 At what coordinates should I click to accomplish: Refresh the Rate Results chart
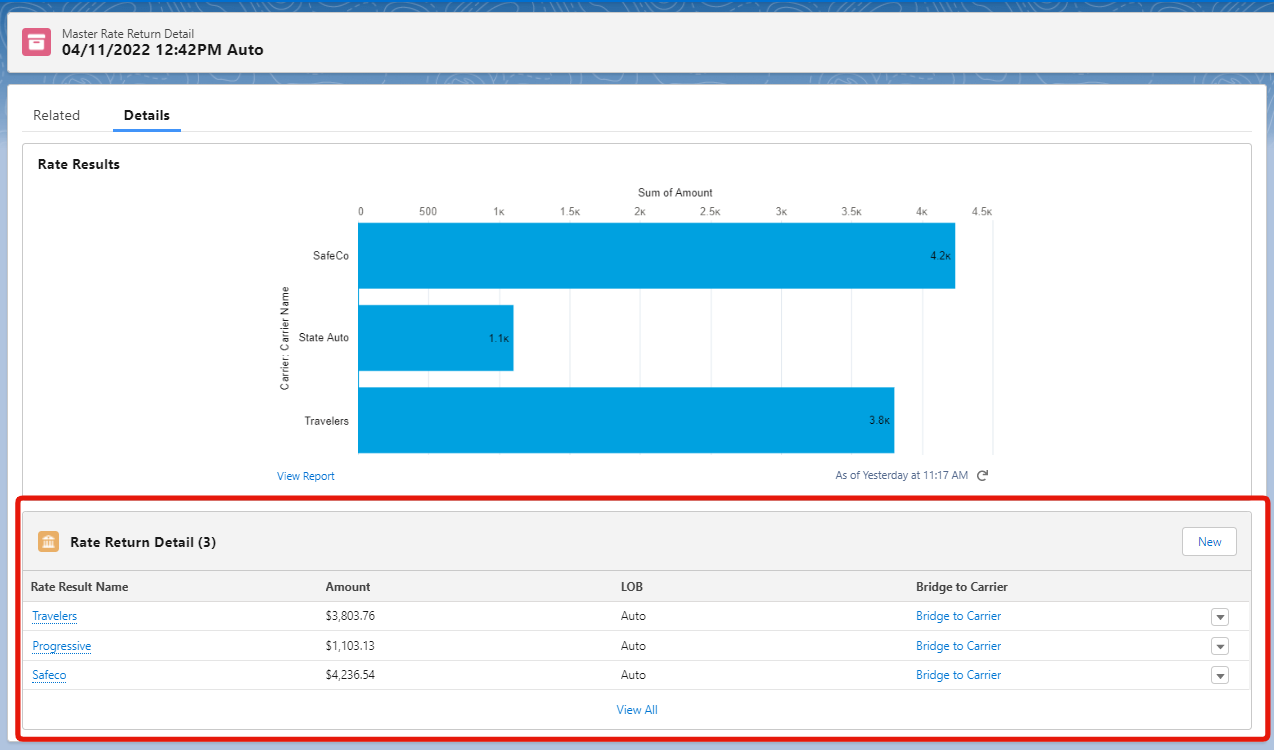[x=982, y=476]
